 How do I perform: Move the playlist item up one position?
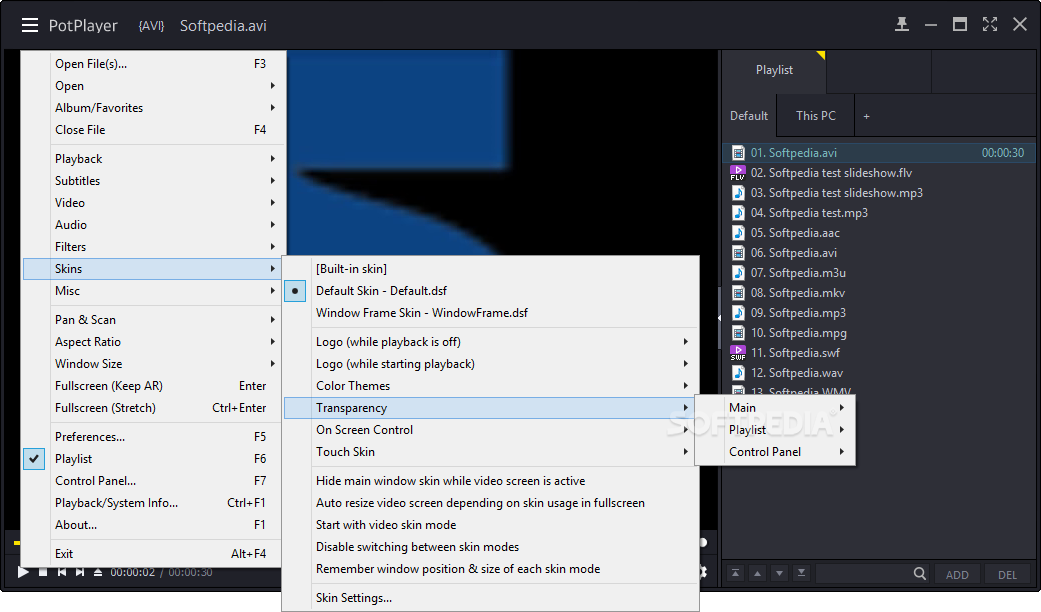click(758, 574)
